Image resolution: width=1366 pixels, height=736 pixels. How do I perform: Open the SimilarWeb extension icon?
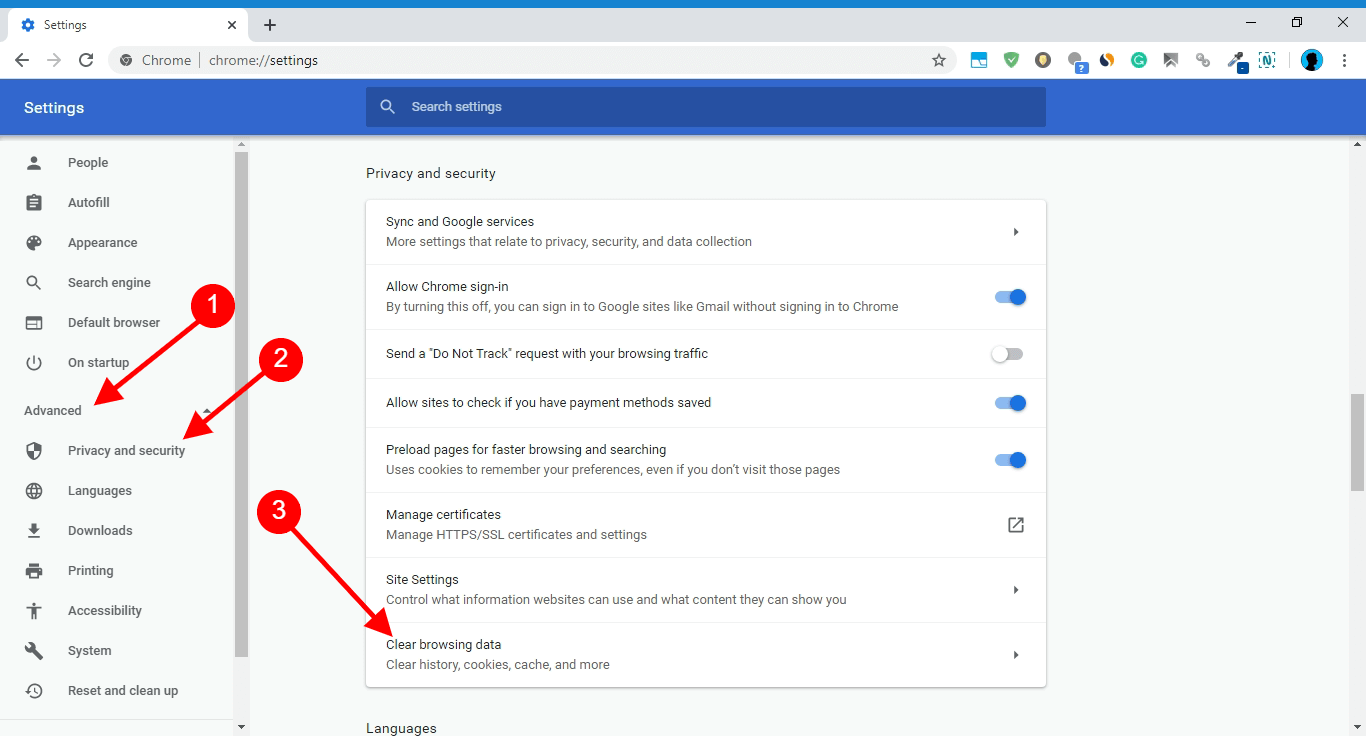(1107, 60)
